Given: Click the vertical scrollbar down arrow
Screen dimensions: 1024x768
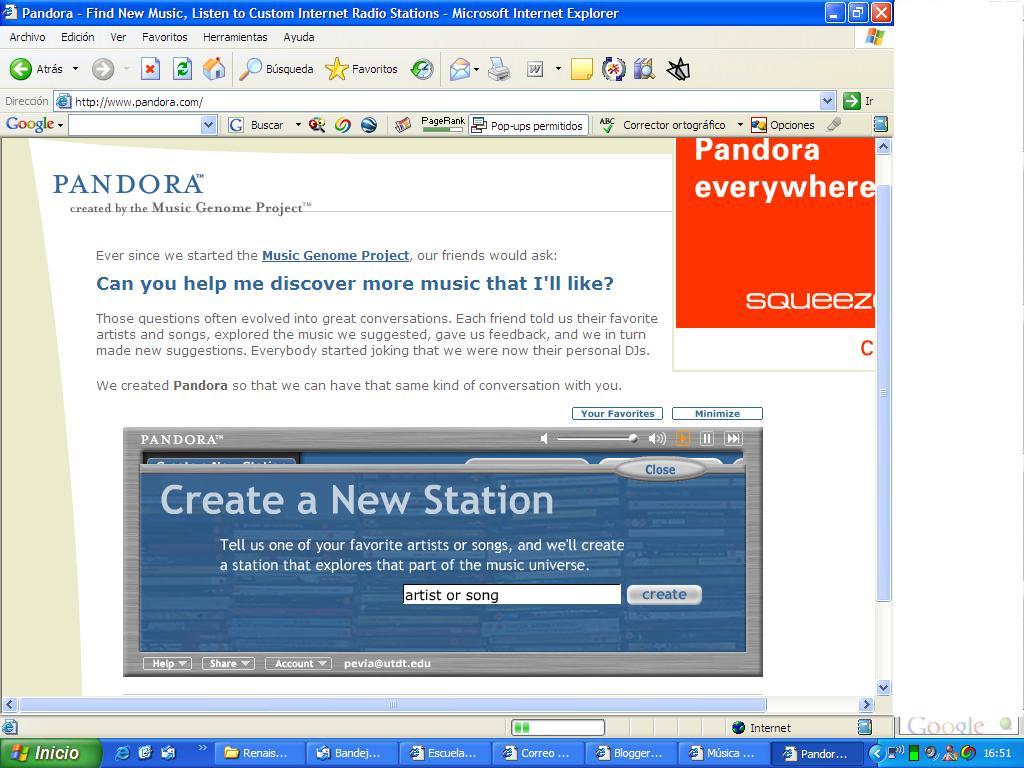Looking at the screenshot, I should click(x=884, y=687).
